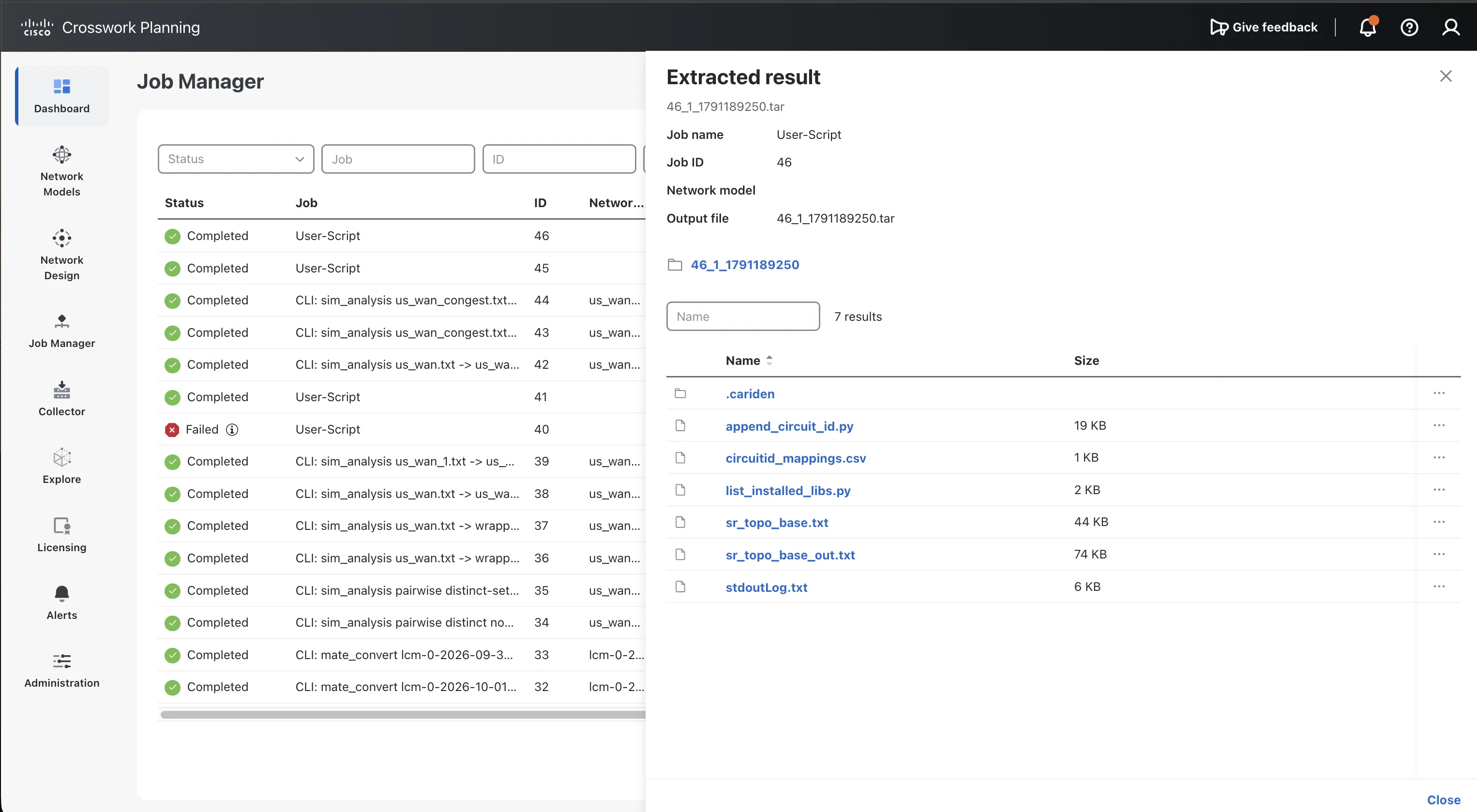The image size is (1477, 812).
Task: Sort files by the Name column
Action: click(749, 361)
